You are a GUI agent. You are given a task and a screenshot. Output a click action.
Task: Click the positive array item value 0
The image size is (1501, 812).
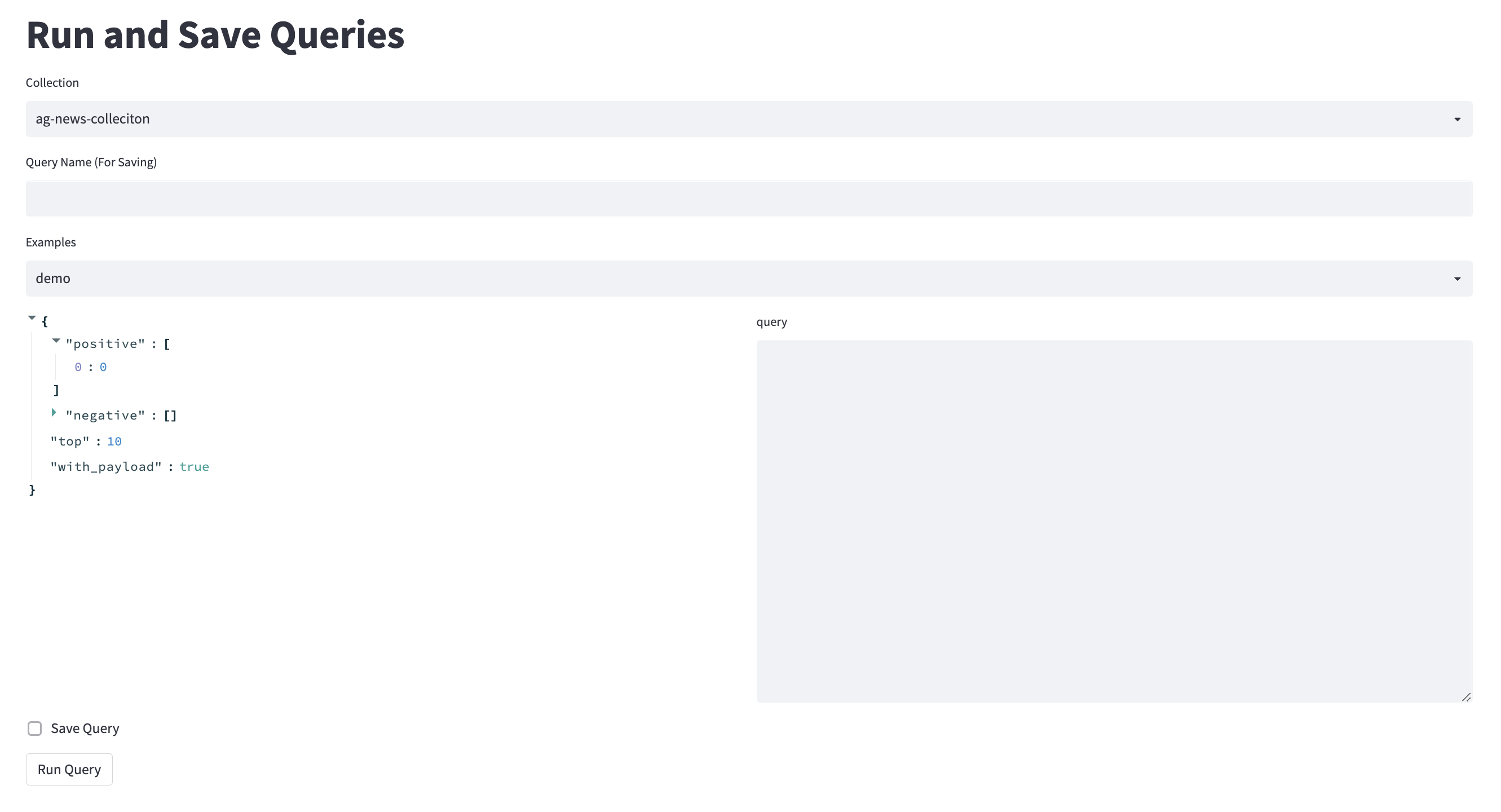pyautogui.click(x=103, y=367)
